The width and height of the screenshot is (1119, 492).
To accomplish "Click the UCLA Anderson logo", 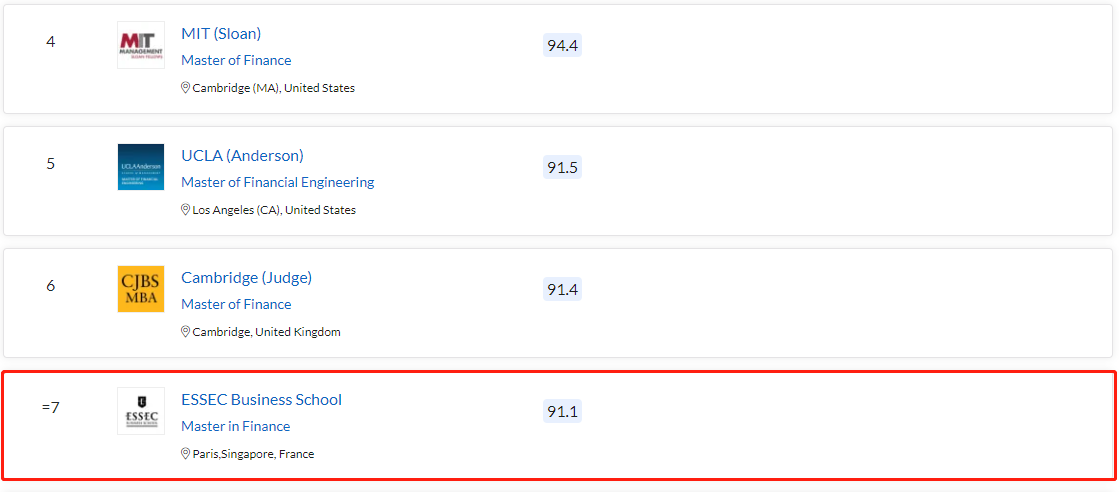I will [141, 167].
